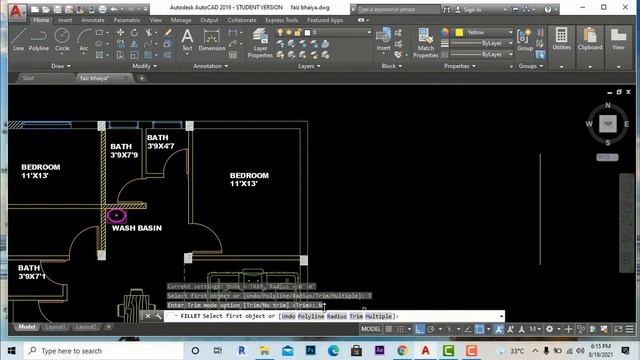
Task: Click the yellow color swatch
Action: [459, 32]
